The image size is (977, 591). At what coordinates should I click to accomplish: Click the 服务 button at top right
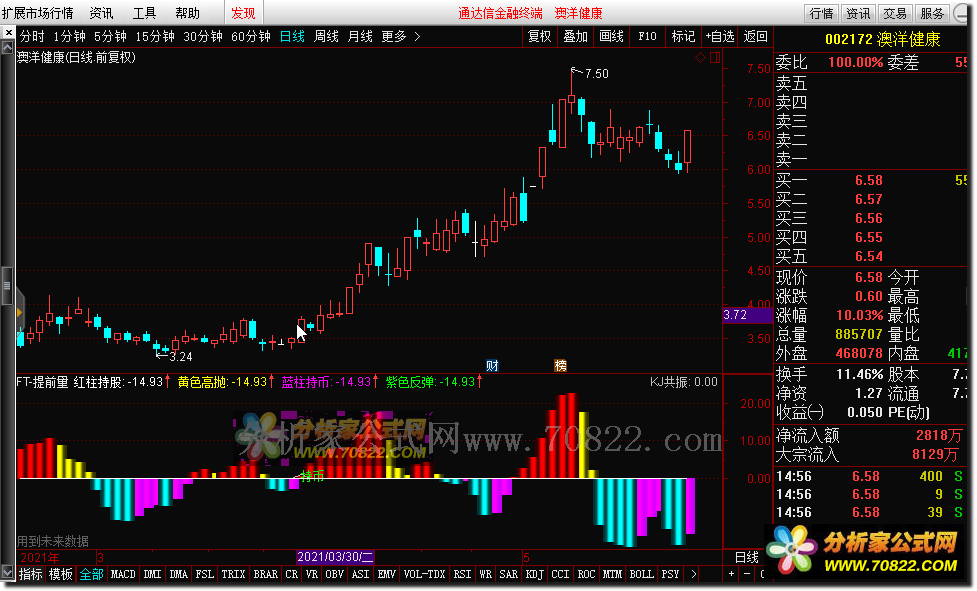pos(932,13)
